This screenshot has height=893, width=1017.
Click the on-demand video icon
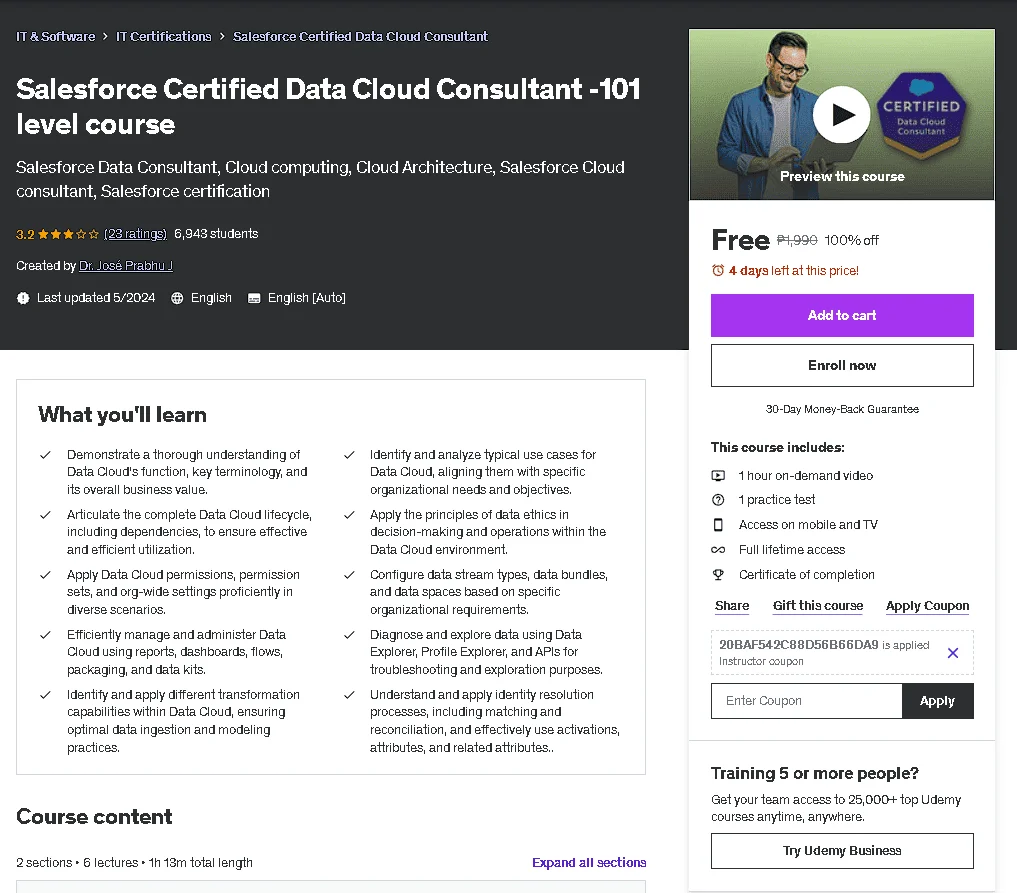click(x=718, y=475)
